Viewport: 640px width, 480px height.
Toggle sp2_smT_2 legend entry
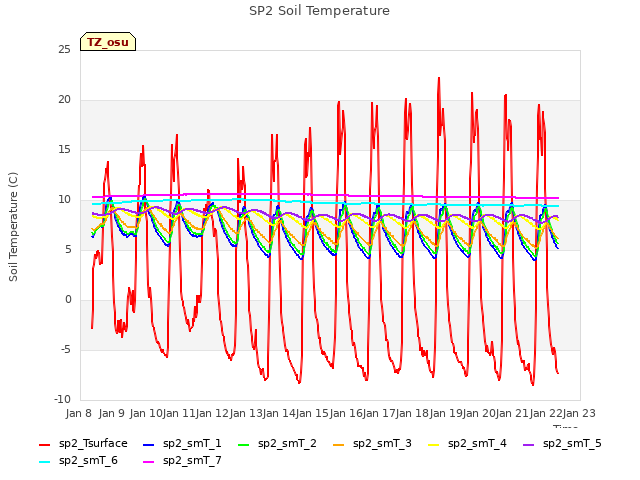[277, 444]
